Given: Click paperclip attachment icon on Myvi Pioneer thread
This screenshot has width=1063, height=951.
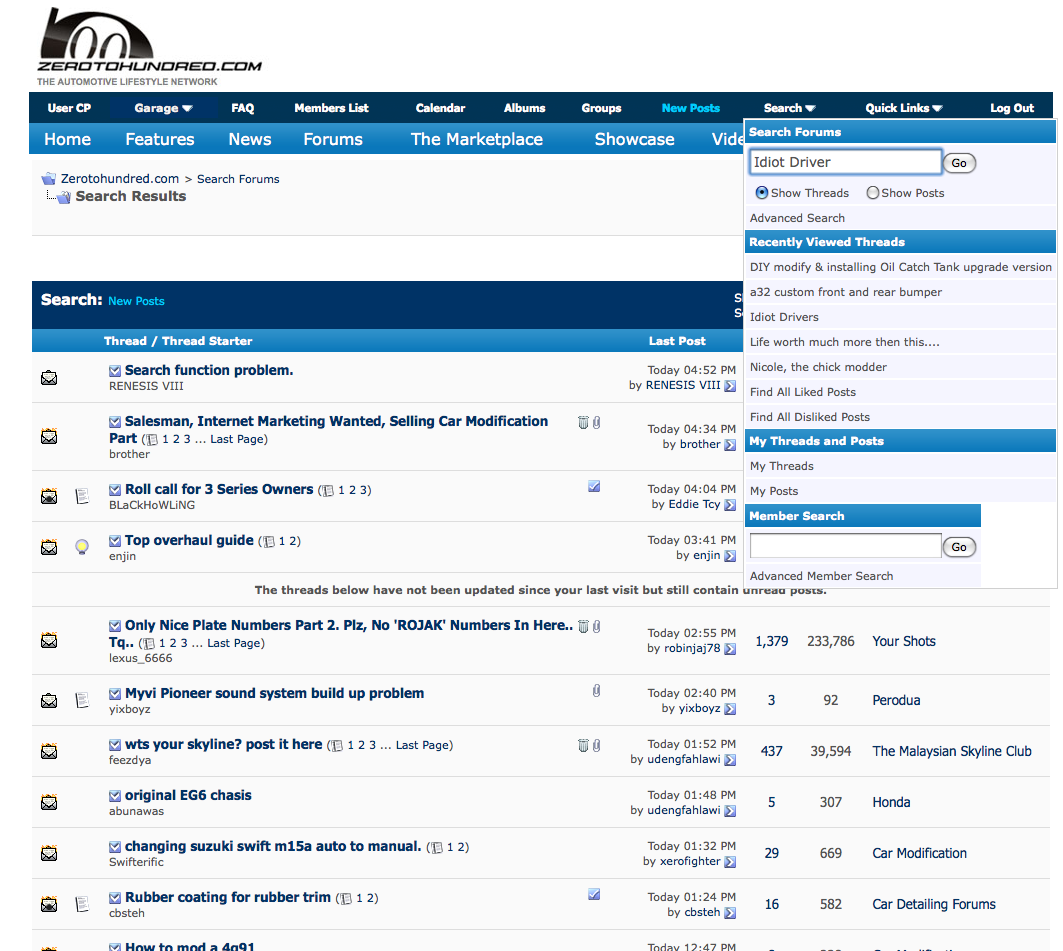Looking at the screenshot, I should 596,691.
